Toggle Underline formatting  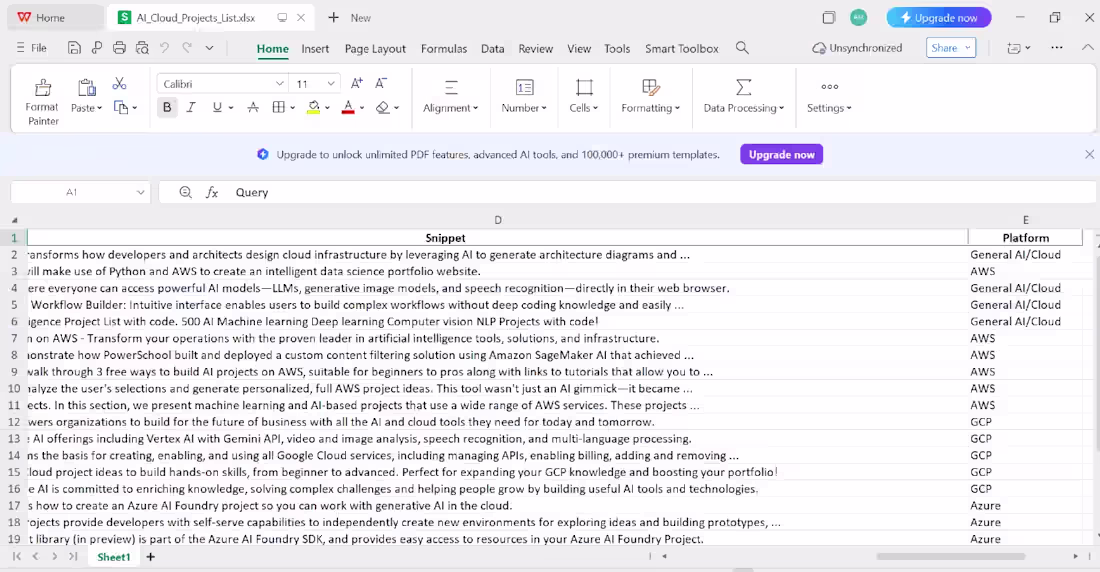217,107
